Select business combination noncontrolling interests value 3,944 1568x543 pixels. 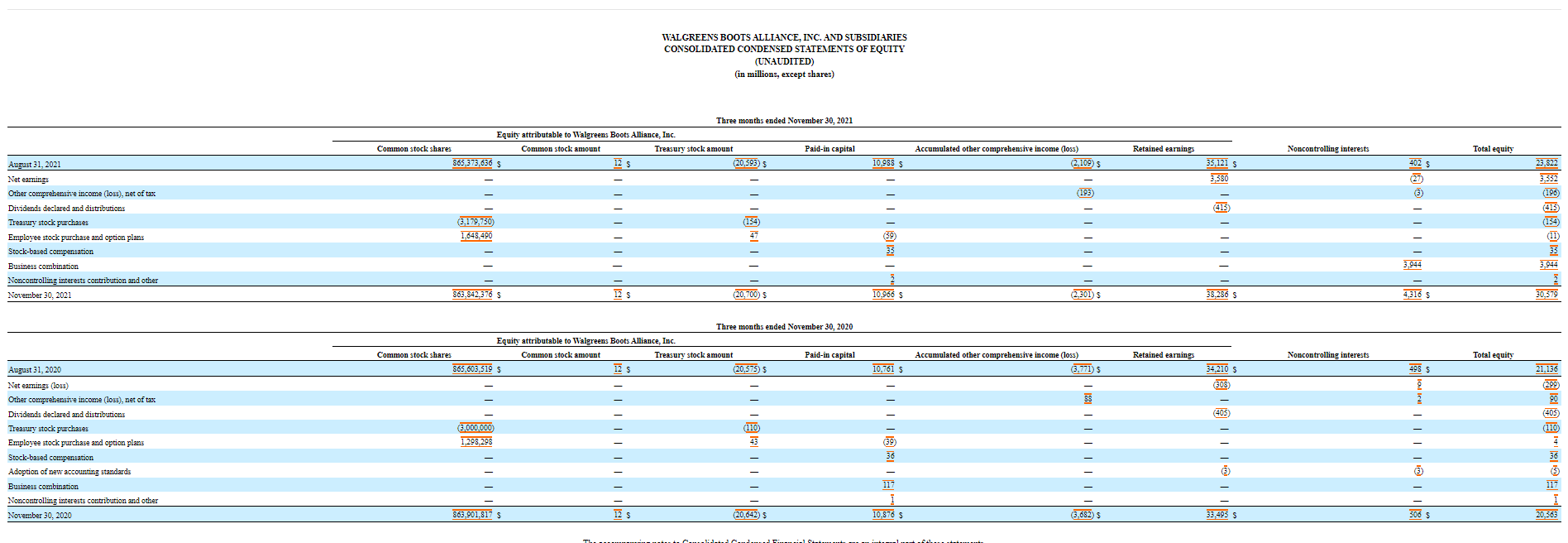pyautogui.click(x=1413, y=265)
